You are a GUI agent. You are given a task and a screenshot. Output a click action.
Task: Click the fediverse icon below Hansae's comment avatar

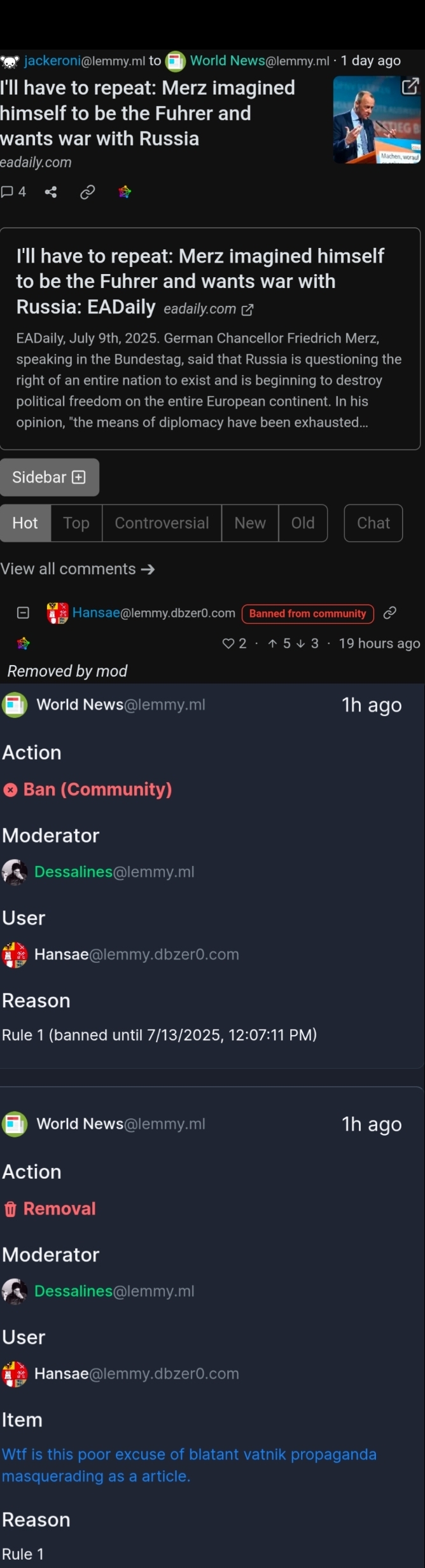24,643
